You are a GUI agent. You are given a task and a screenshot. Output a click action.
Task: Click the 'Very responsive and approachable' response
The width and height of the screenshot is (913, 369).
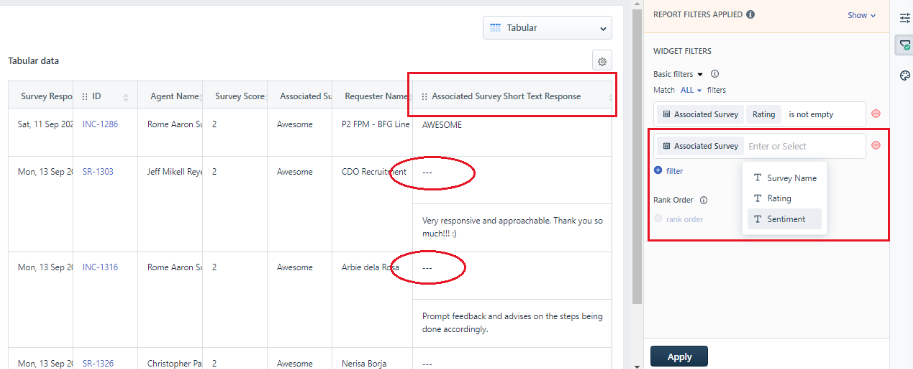pos(512,228)
